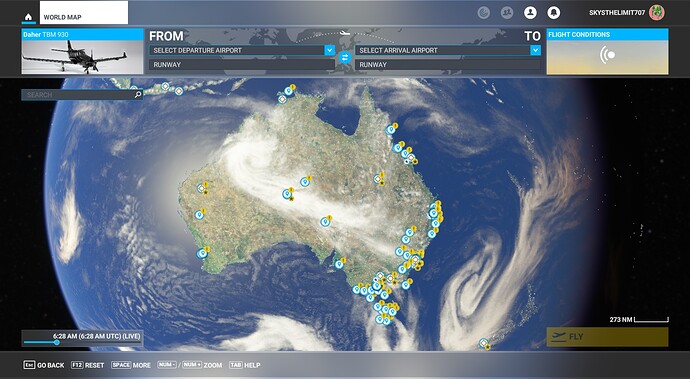Click the airport Search input field
This screenshot has height=379, width=690.
(82, 95)
